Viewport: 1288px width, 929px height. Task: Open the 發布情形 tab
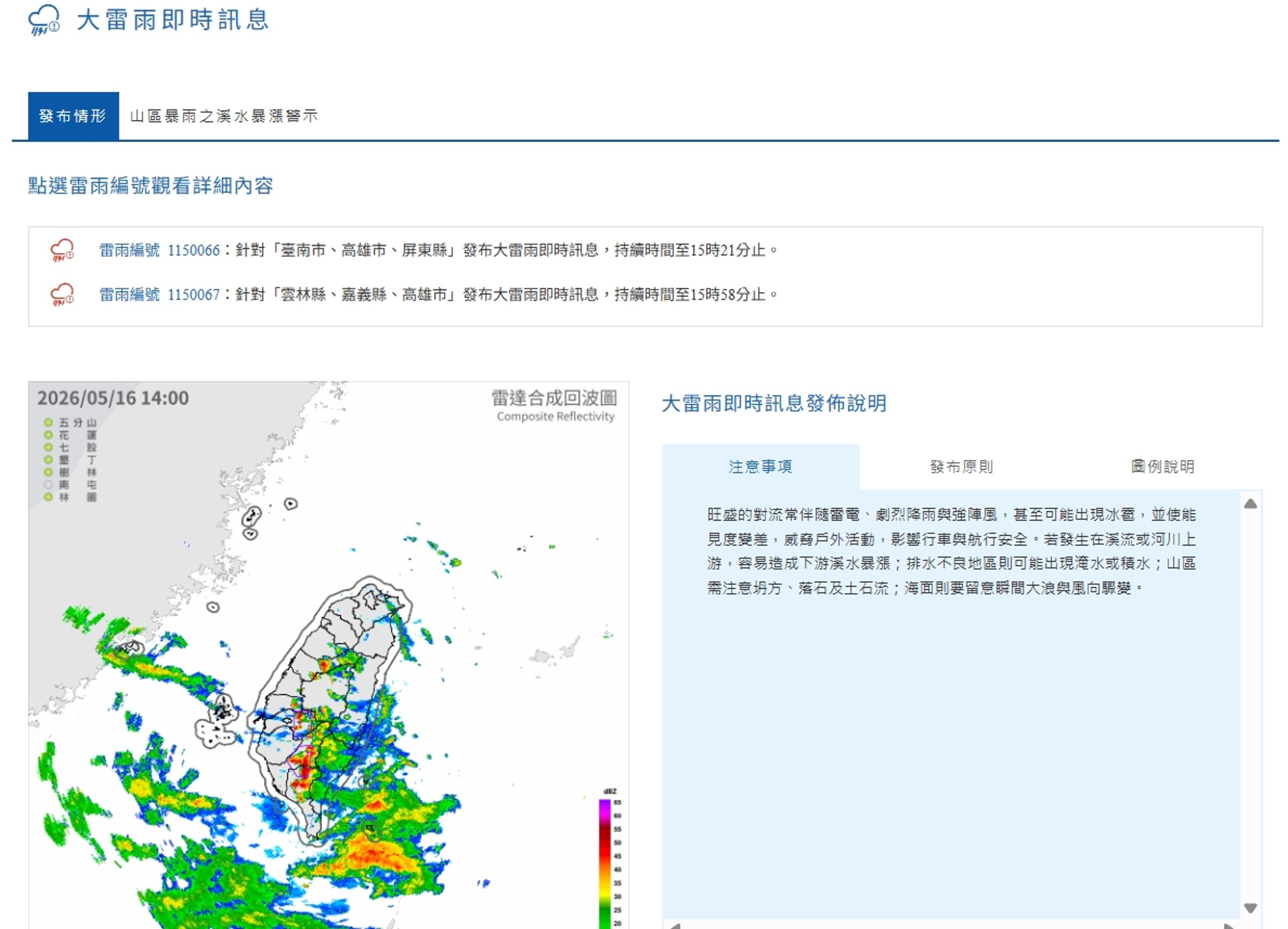point(74,116)
